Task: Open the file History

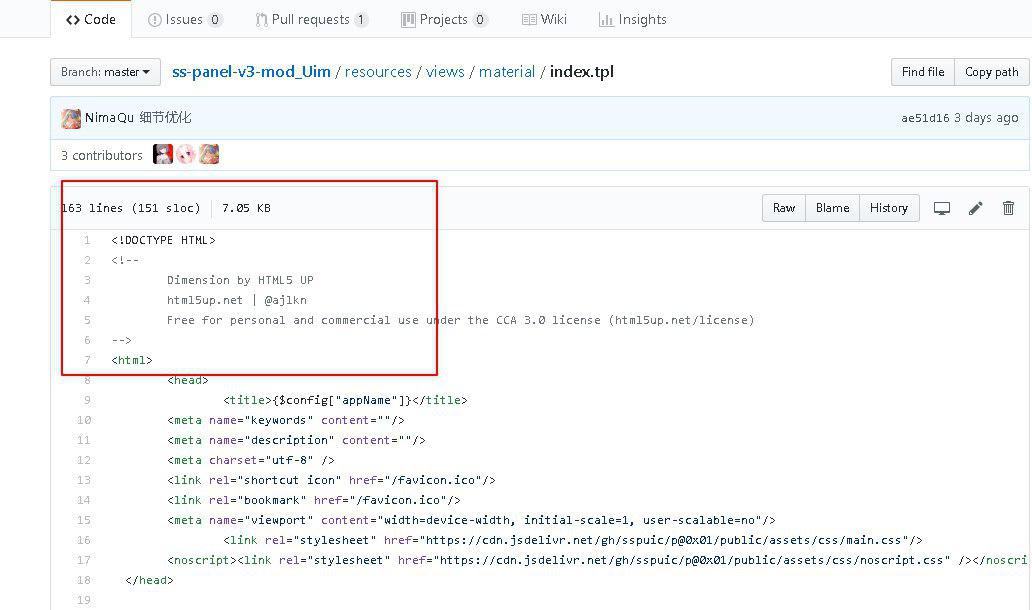Action: pos(889,208)
